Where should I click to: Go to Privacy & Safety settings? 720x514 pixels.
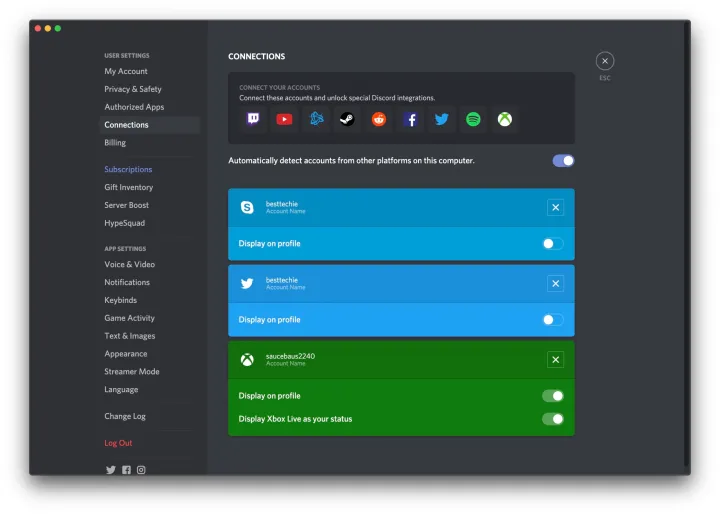tap(149, 89)
